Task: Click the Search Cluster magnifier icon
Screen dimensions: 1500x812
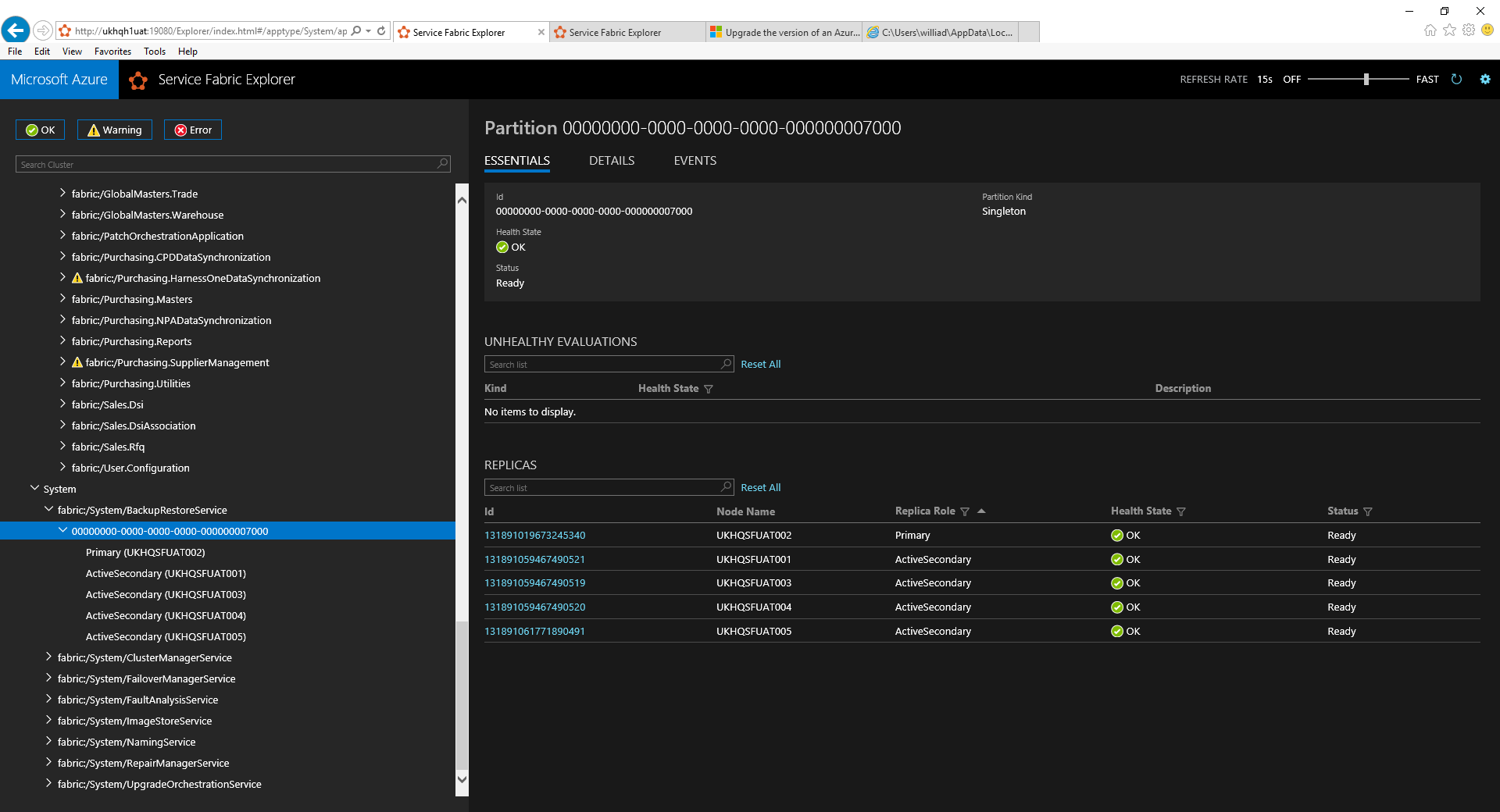Action: (x=443, y=164)
